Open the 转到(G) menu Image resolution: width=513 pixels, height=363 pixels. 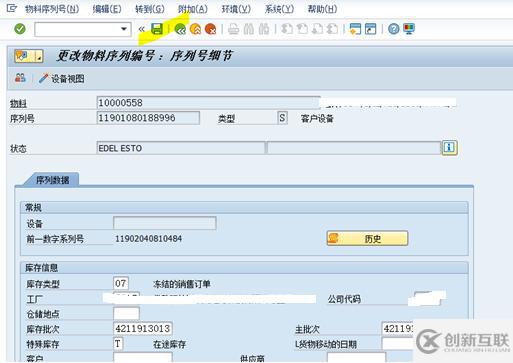150,9
